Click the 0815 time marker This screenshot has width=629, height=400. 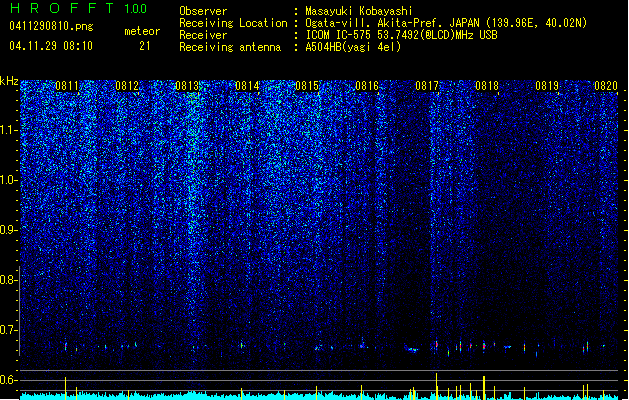pos(307,86)
